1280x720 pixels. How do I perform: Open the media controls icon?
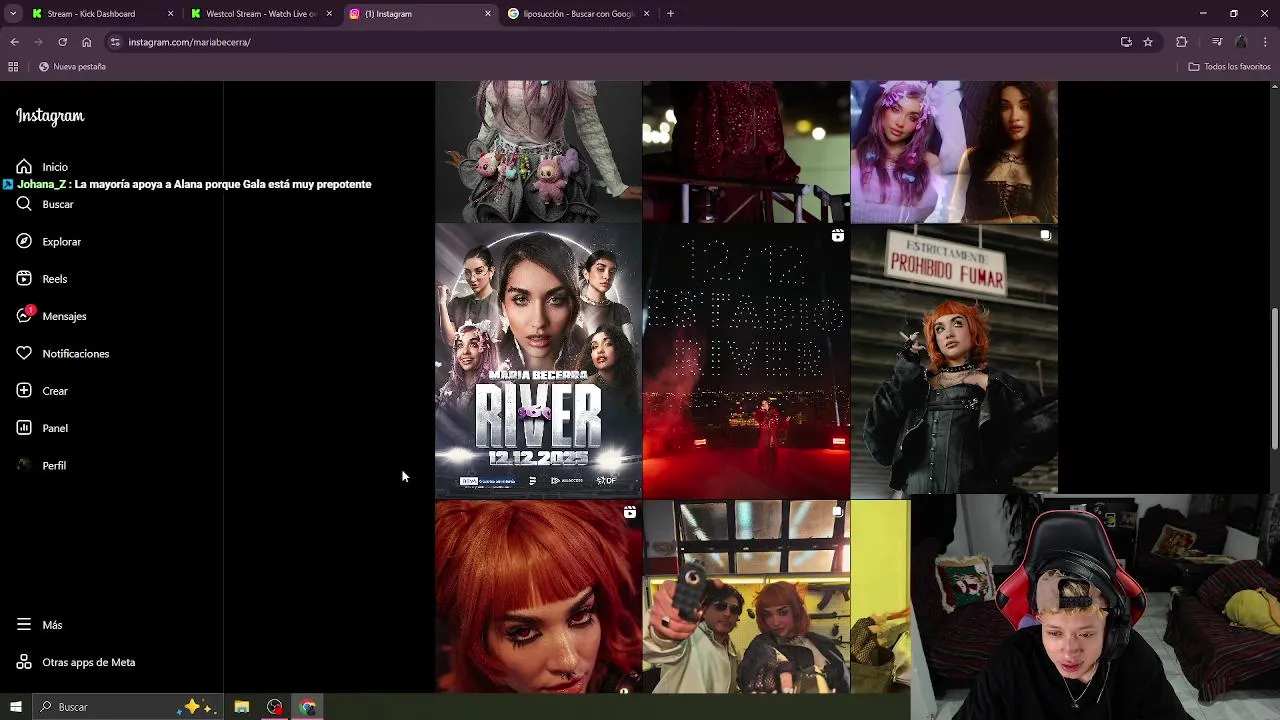click(1217, 42)
